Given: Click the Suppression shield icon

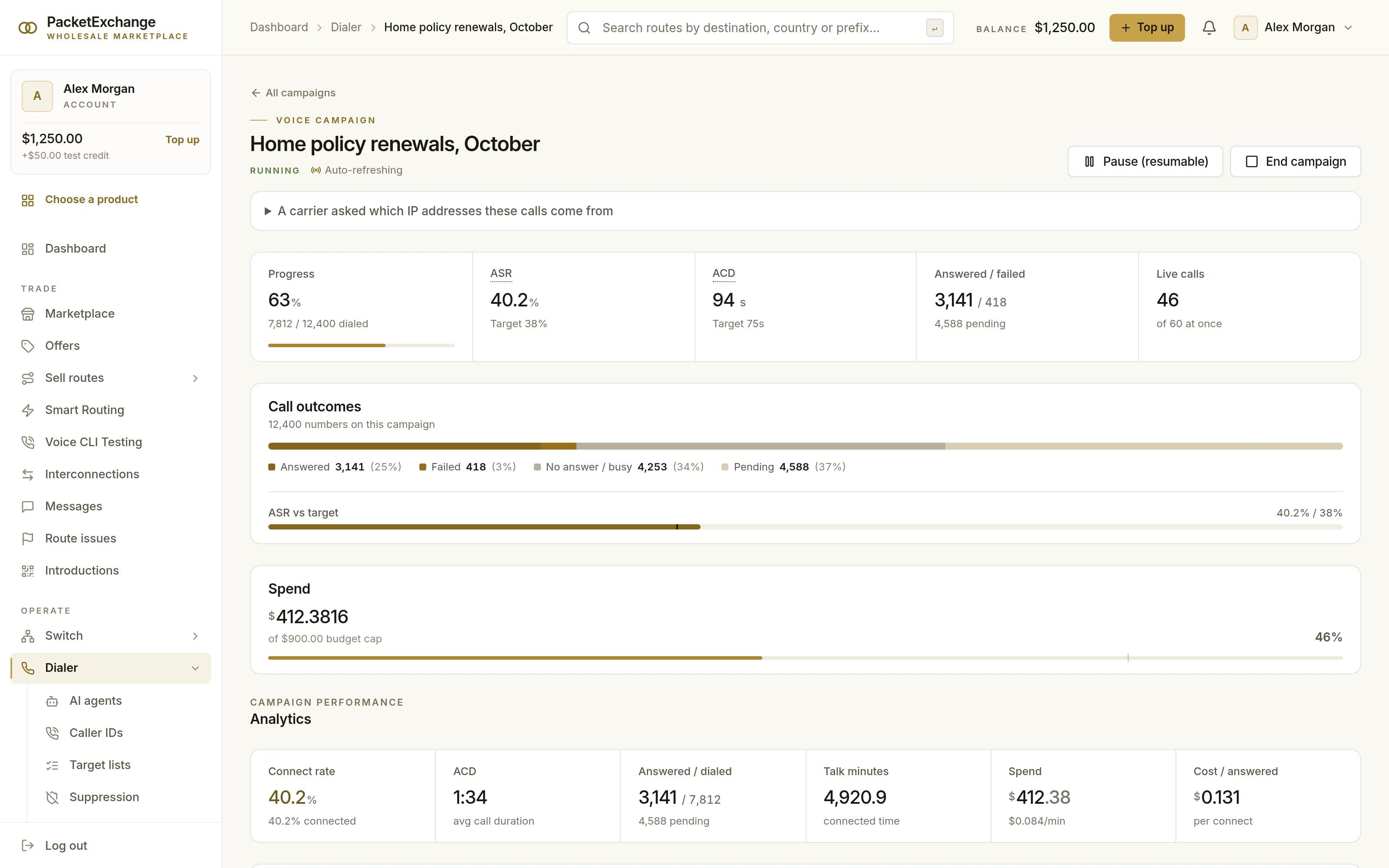Looking at the screenshot, I should [52, 797].
